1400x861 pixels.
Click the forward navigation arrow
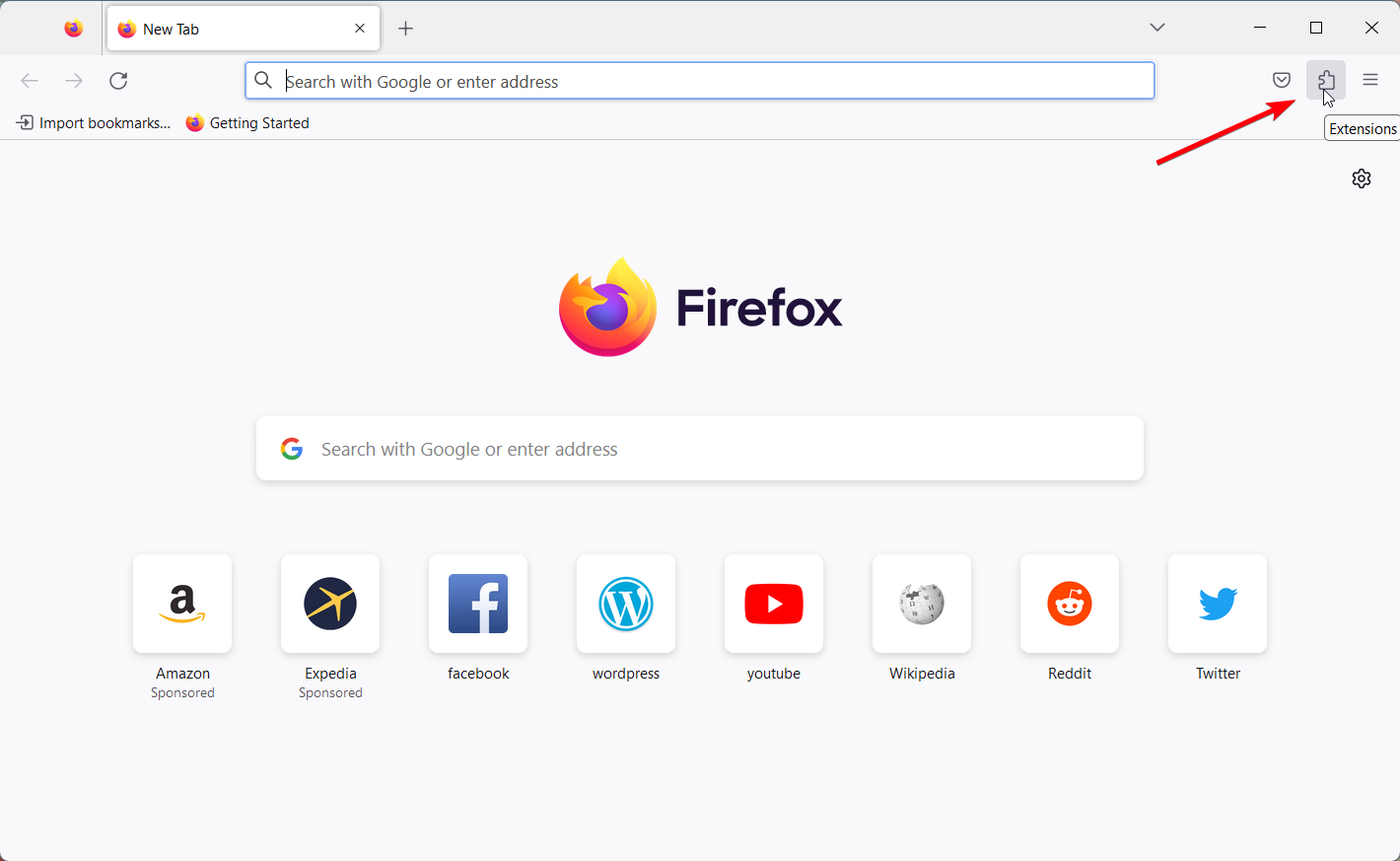74,80
